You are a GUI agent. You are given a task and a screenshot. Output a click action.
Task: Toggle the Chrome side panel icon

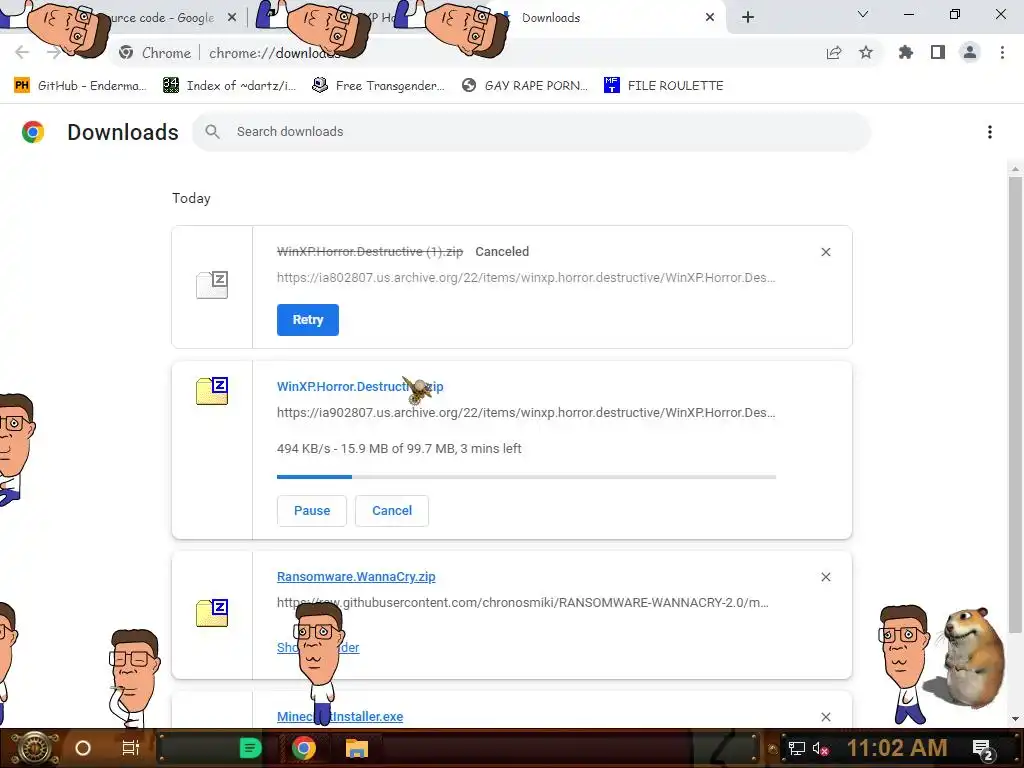coord(938,53)
